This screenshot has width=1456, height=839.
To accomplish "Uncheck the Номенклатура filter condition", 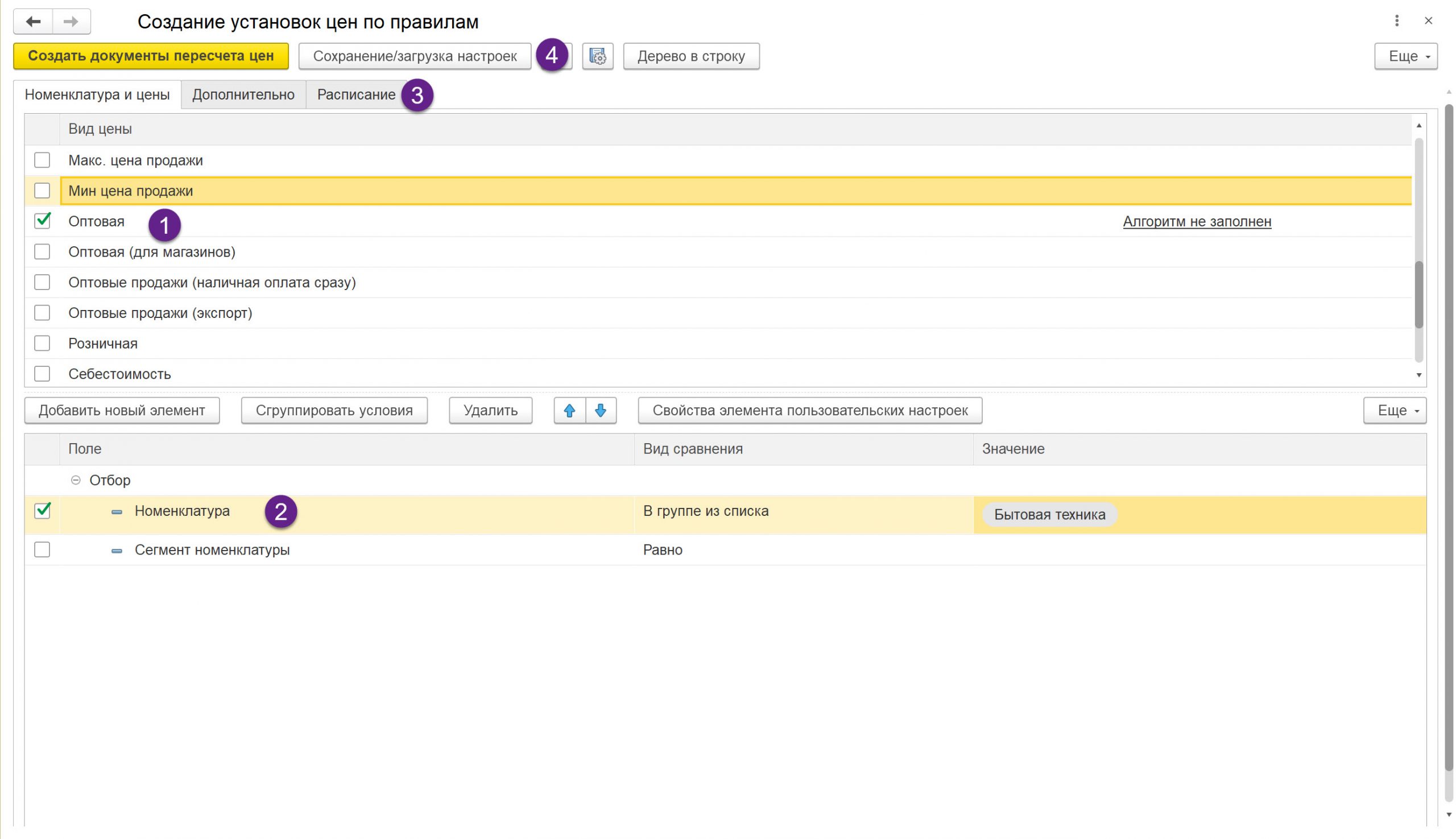I will pos(42,511).
